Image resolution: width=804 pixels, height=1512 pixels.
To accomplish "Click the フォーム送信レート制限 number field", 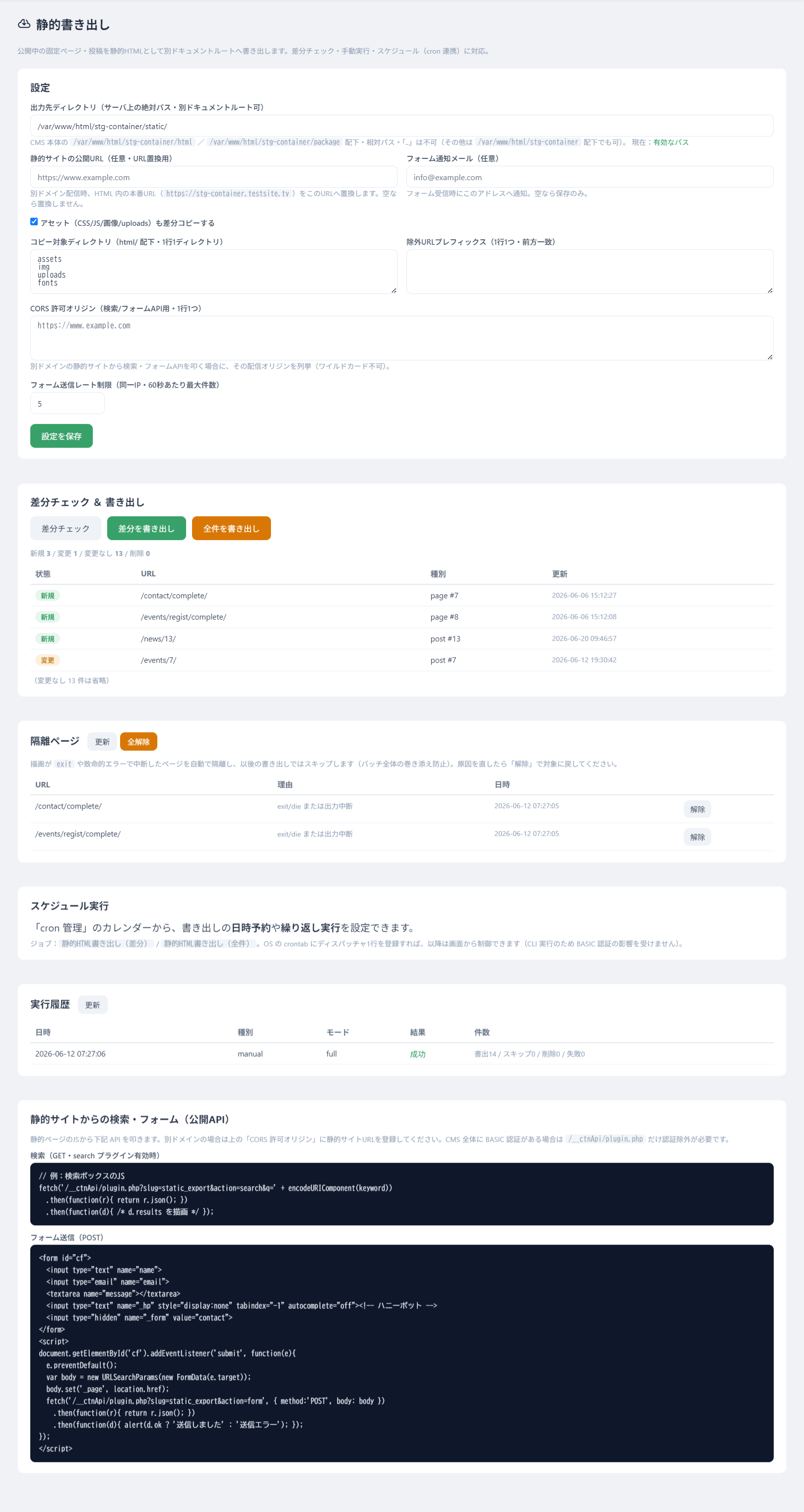I will (67, 404).
